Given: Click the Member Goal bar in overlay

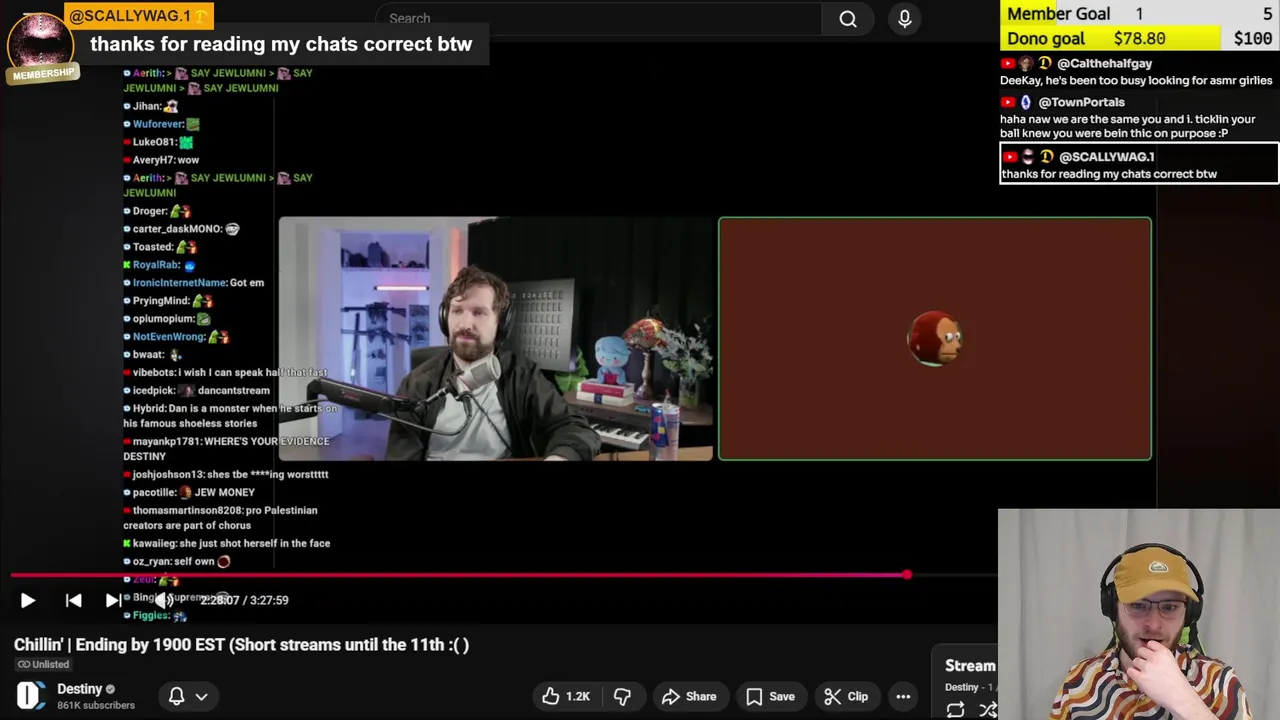Looking at the screenshot, I should [1139, 14].
